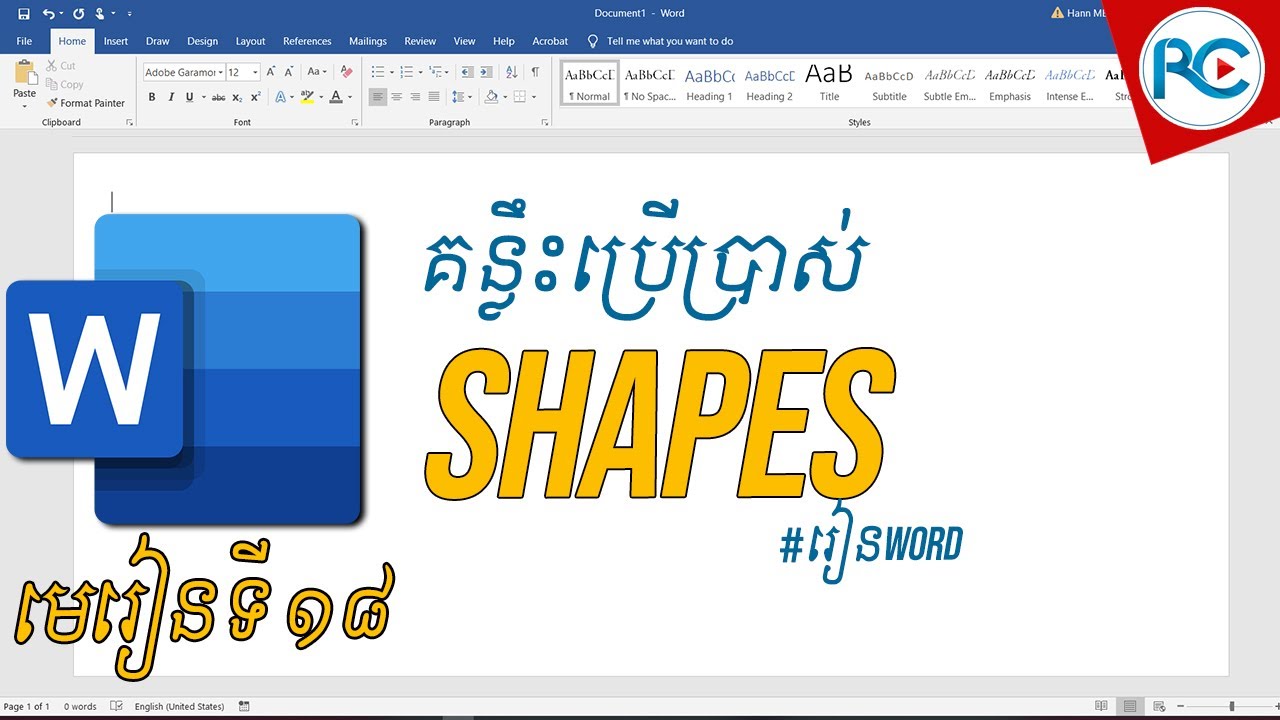Click the Increase Font Size icon

point(271,72)
